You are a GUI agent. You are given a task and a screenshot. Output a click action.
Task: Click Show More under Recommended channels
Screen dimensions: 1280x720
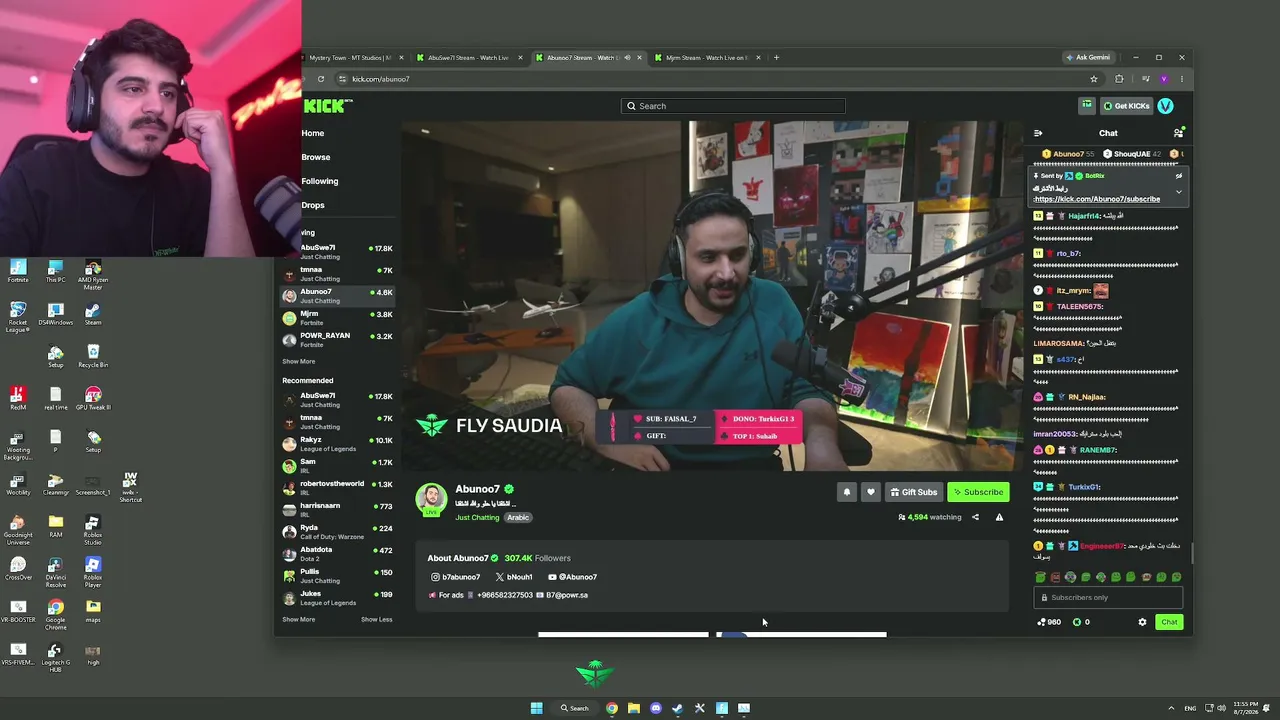(x=298, y=619)
